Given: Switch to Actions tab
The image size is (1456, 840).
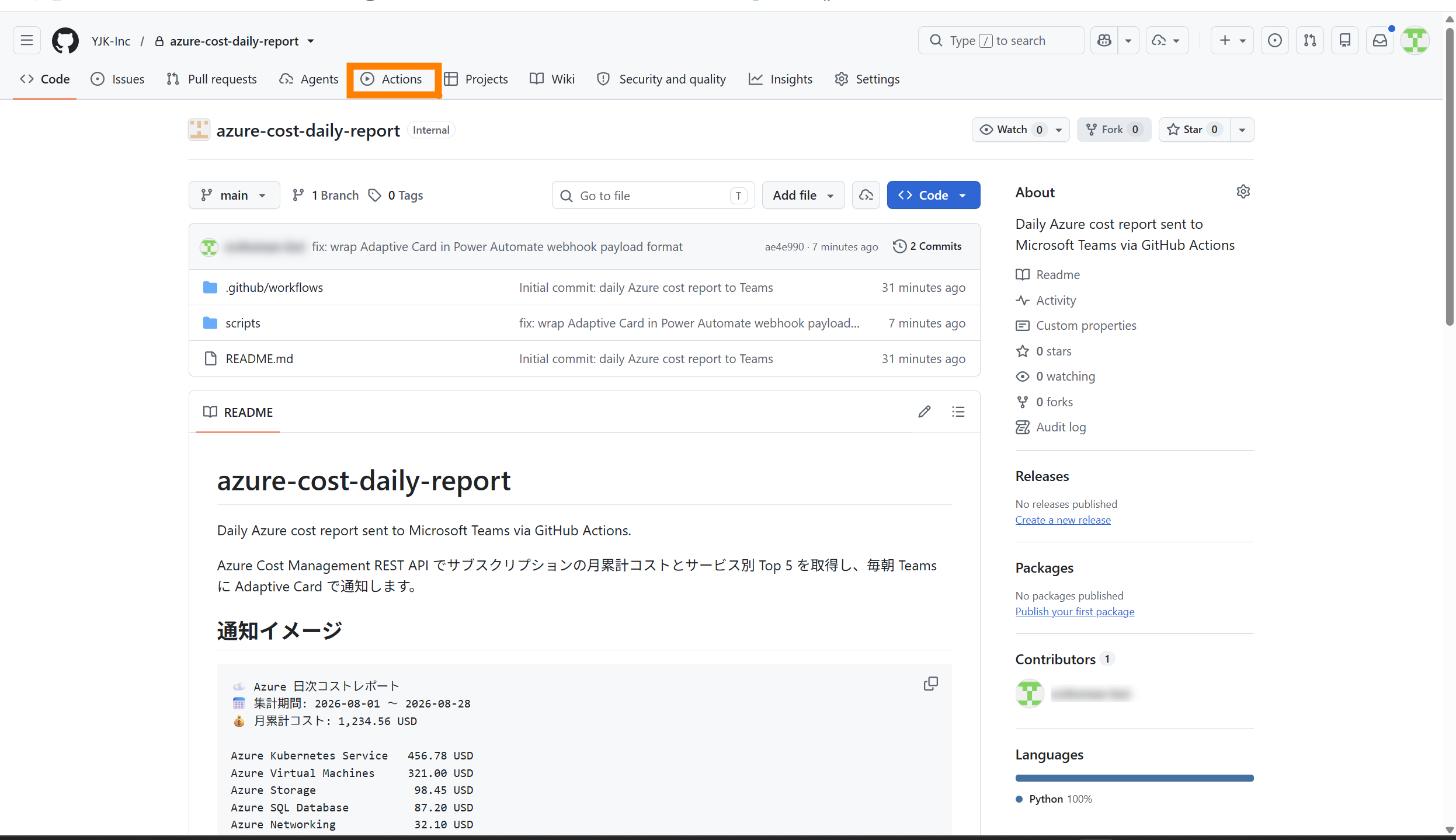Looking at the screenshot, I should coord(391,79).
